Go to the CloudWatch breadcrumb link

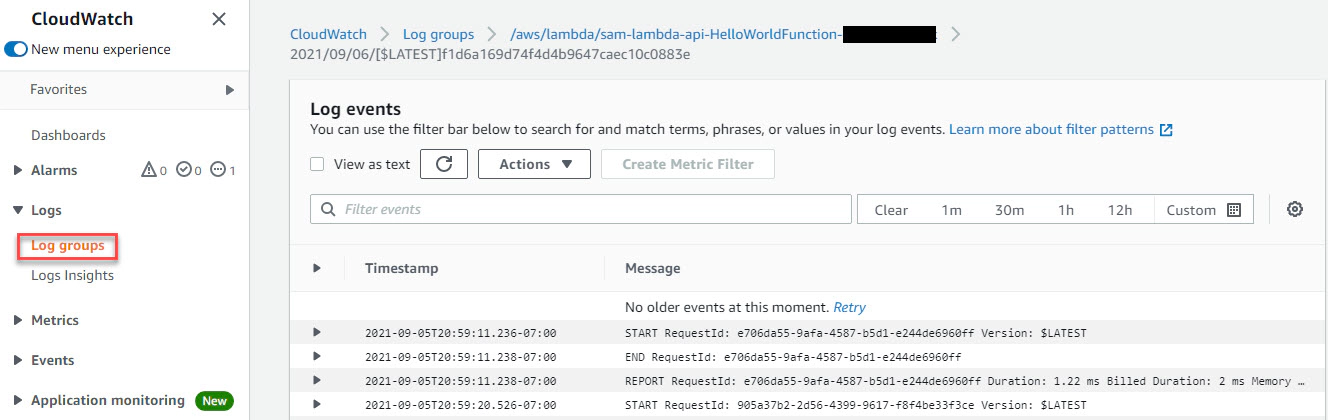[328, 34]
